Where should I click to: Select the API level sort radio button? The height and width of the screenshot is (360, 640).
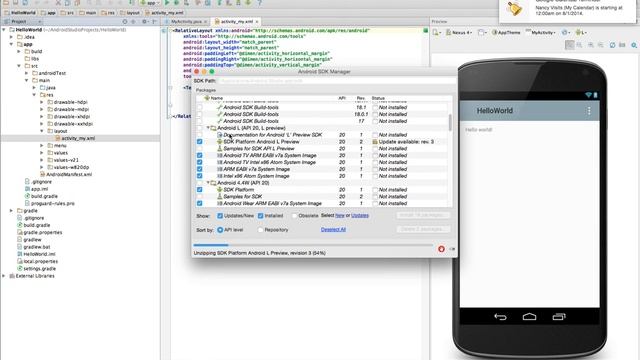tap(220, 230)
